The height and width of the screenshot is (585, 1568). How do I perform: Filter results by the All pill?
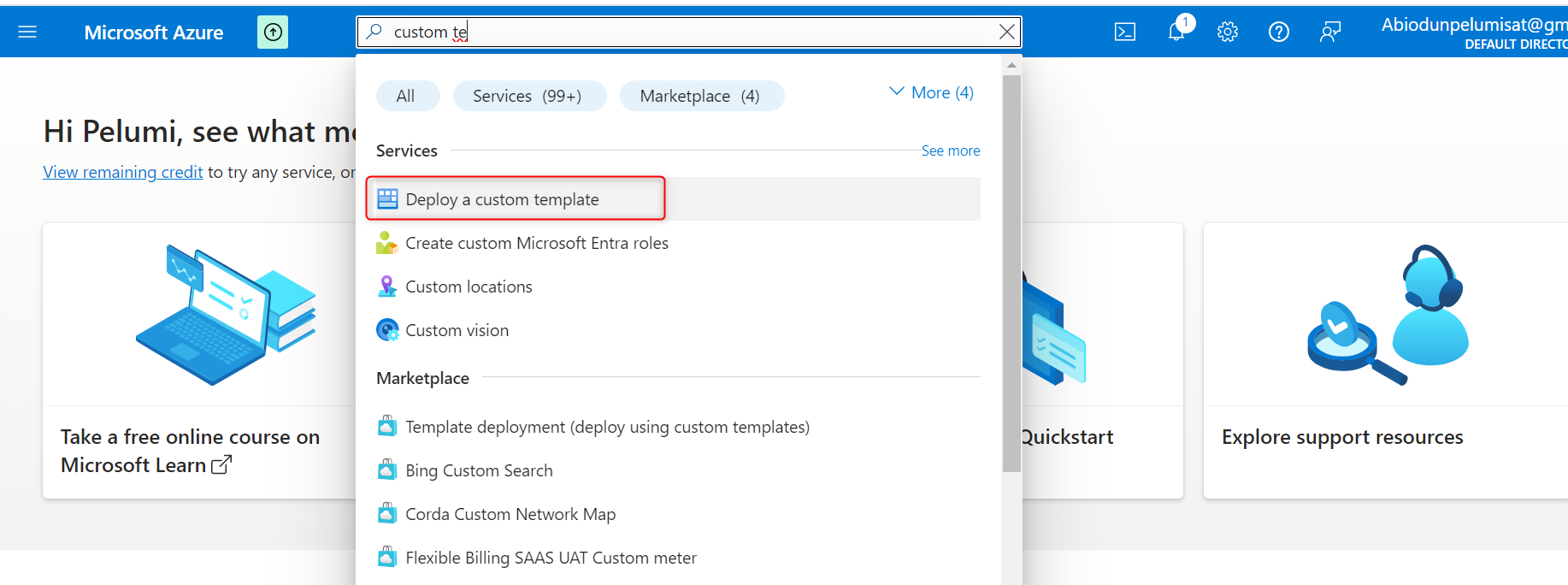(406, 96)
